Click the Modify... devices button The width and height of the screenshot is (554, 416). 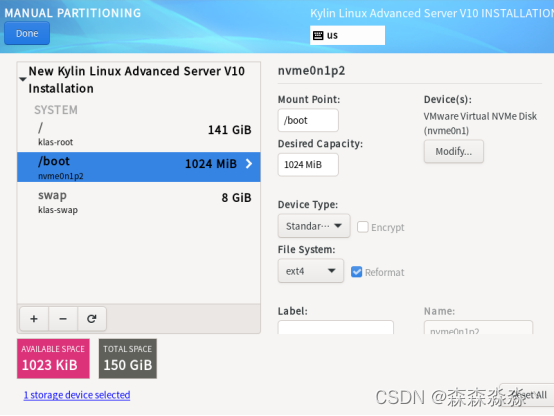coord(454,152)
